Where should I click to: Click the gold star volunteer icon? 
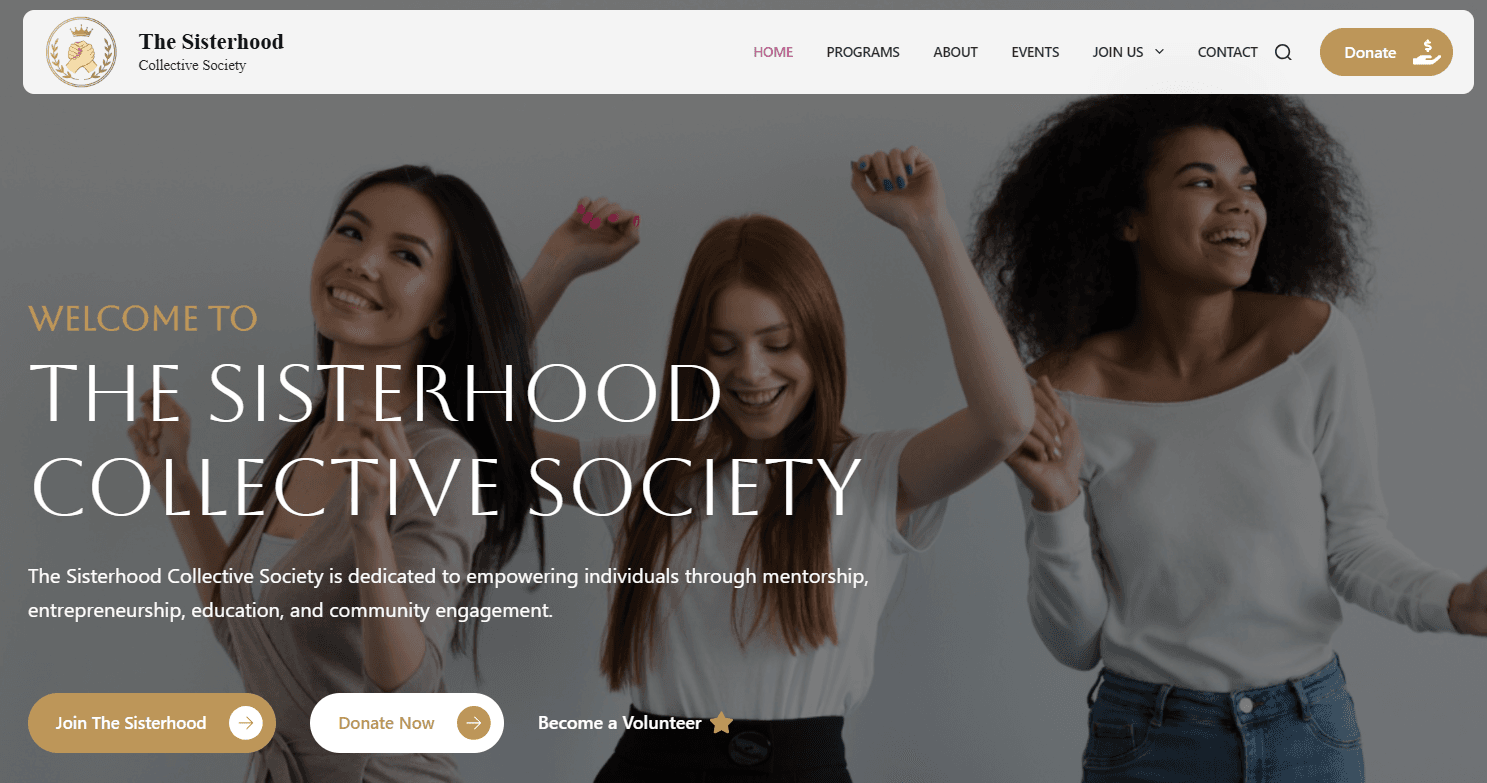tap(721, 722)
